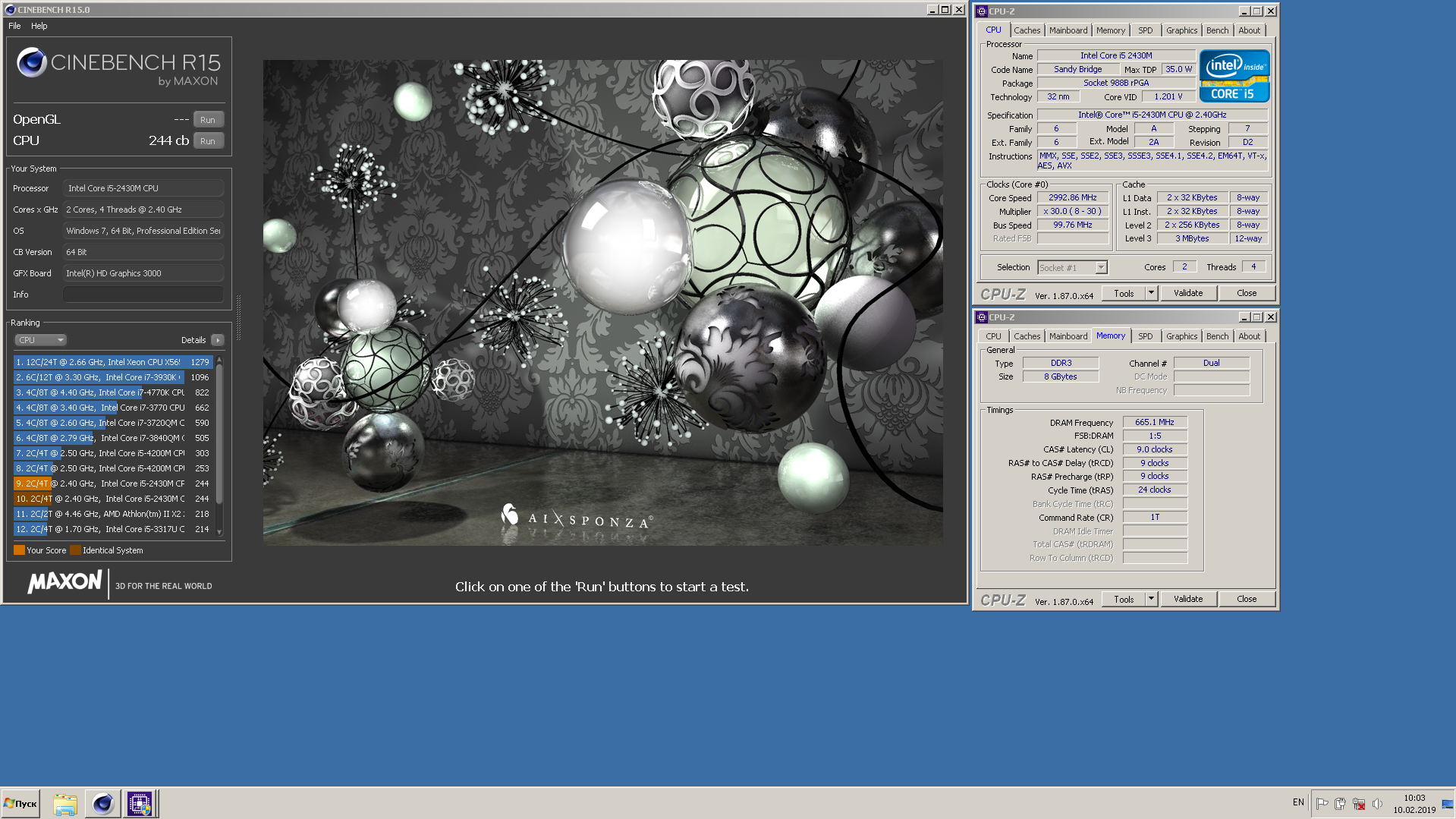Click Validate in lower CPU-Z window
Image resolution: width=1456 pixels, height=819 pixels.
click(x=1188, y=600)
